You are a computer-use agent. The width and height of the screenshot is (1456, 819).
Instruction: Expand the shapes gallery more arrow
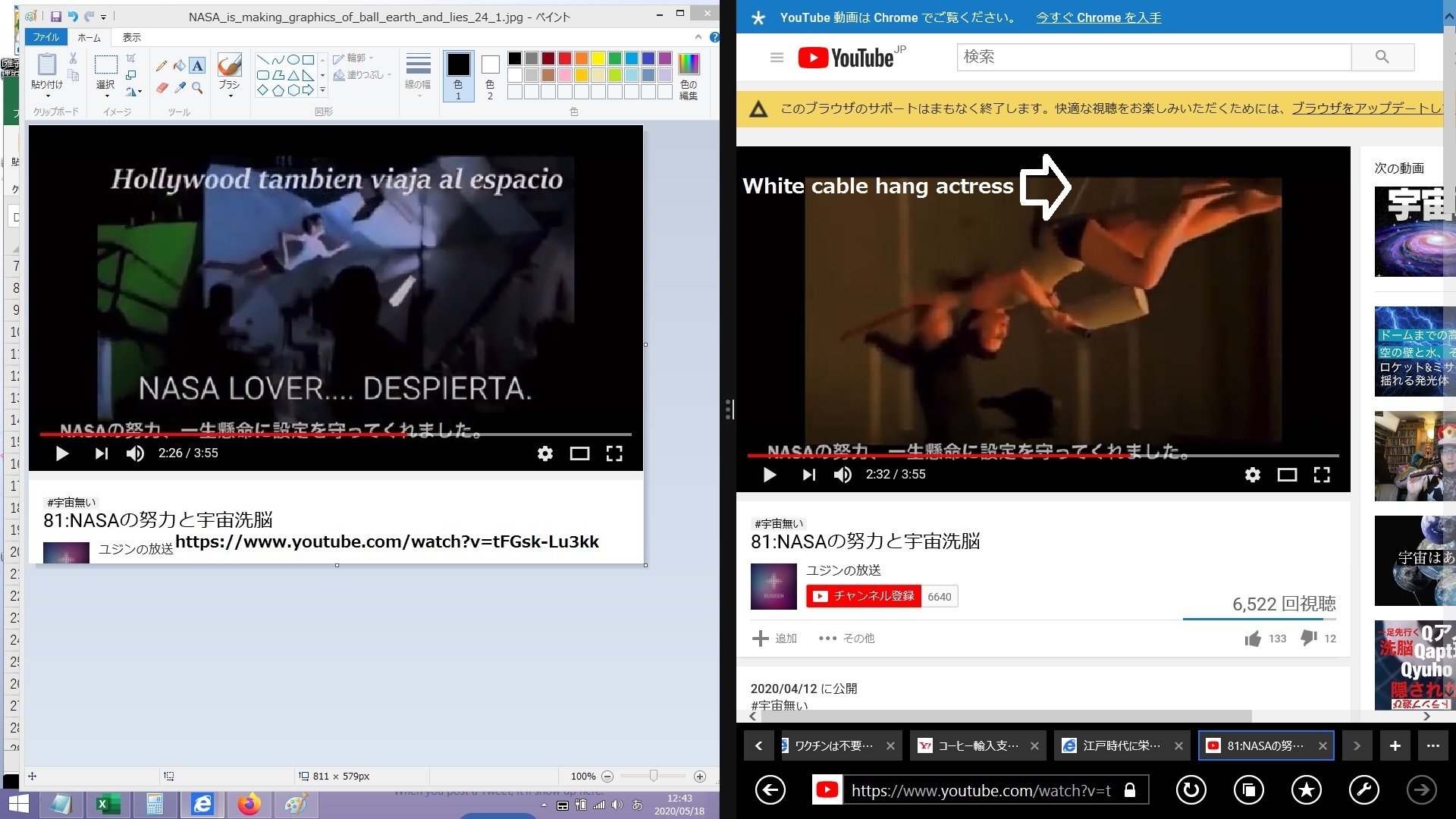coord(322,90)
